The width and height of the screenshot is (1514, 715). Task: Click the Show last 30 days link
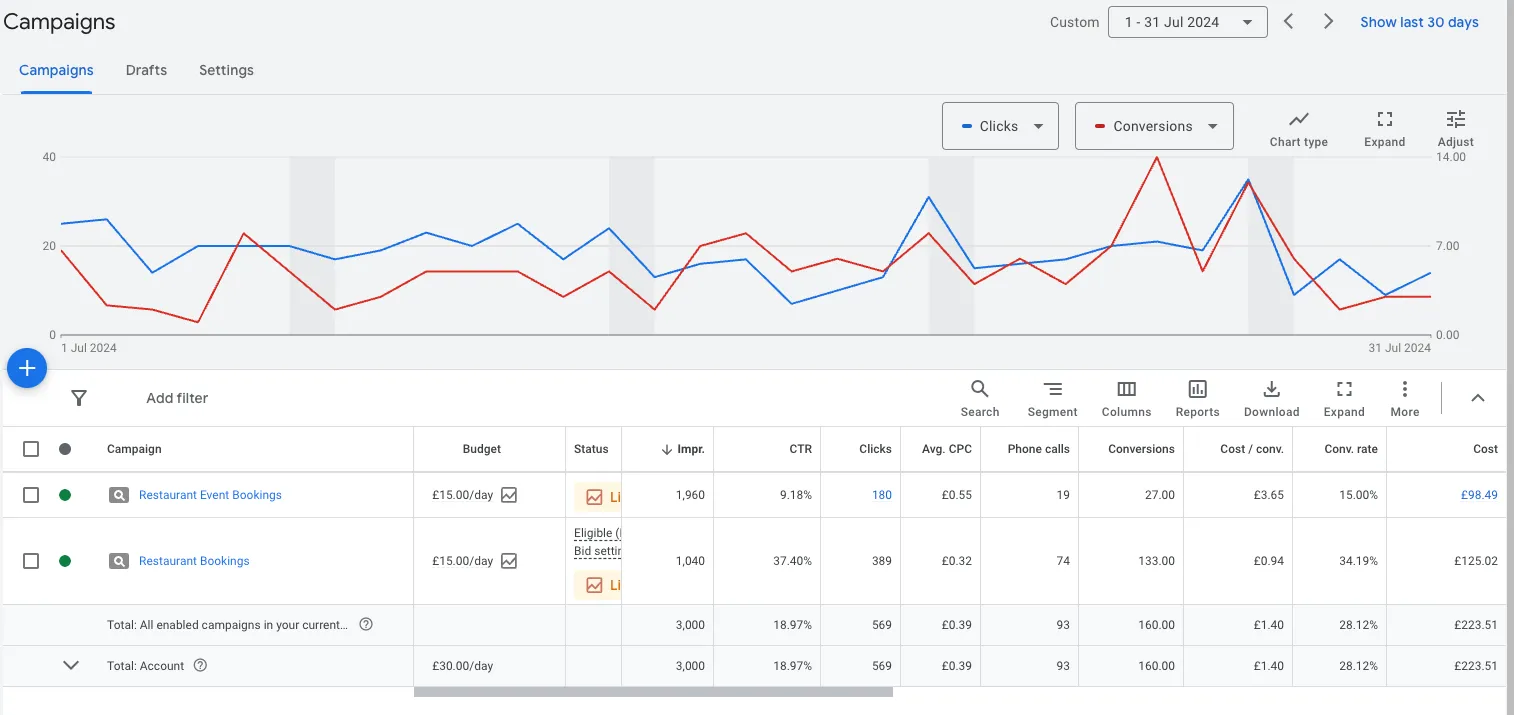point(1419,22)
